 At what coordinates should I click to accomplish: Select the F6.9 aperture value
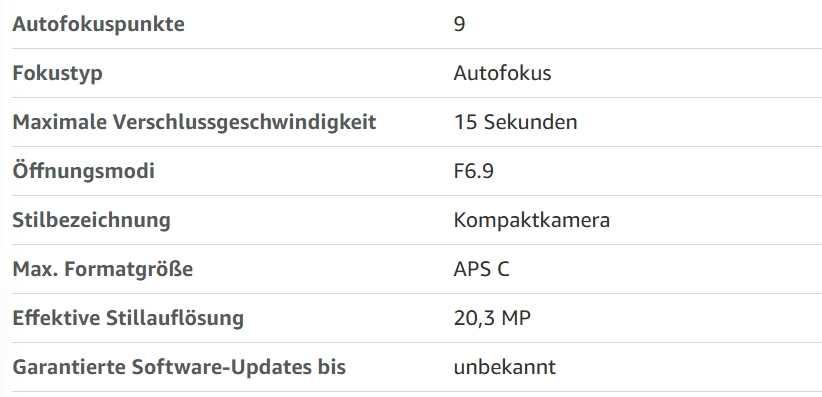pyautogui.click(x=473, y=171)
